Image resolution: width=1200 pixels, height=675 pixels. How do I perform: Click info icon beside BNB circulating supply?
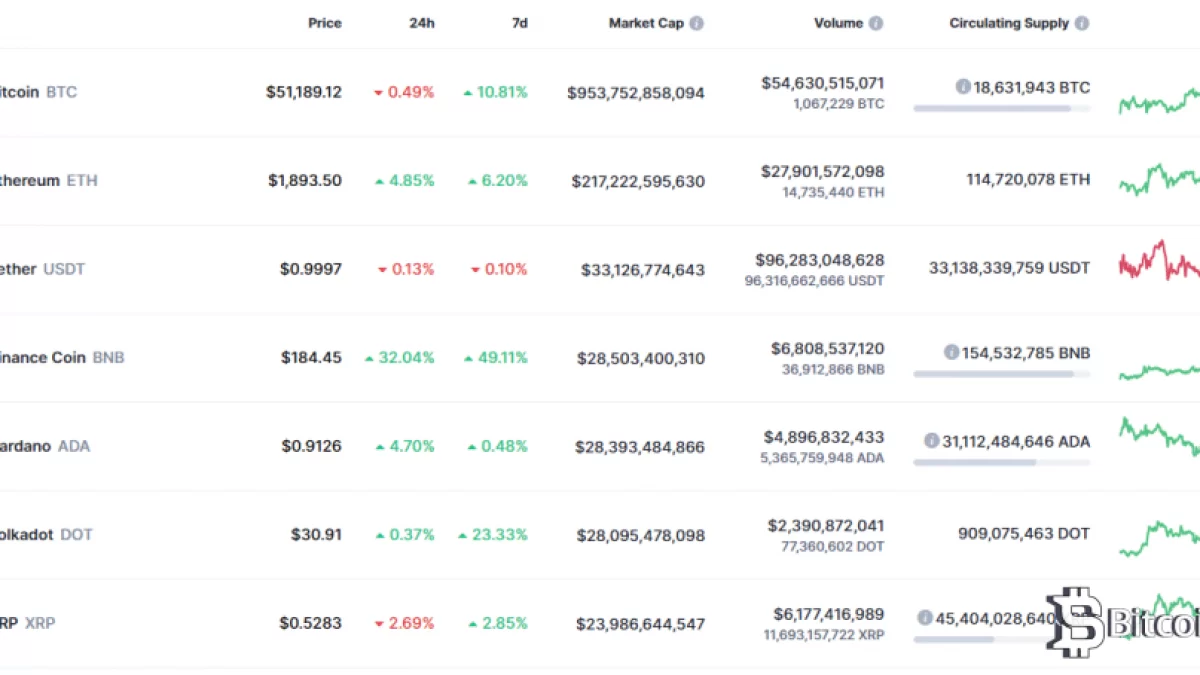click(952, 352)
